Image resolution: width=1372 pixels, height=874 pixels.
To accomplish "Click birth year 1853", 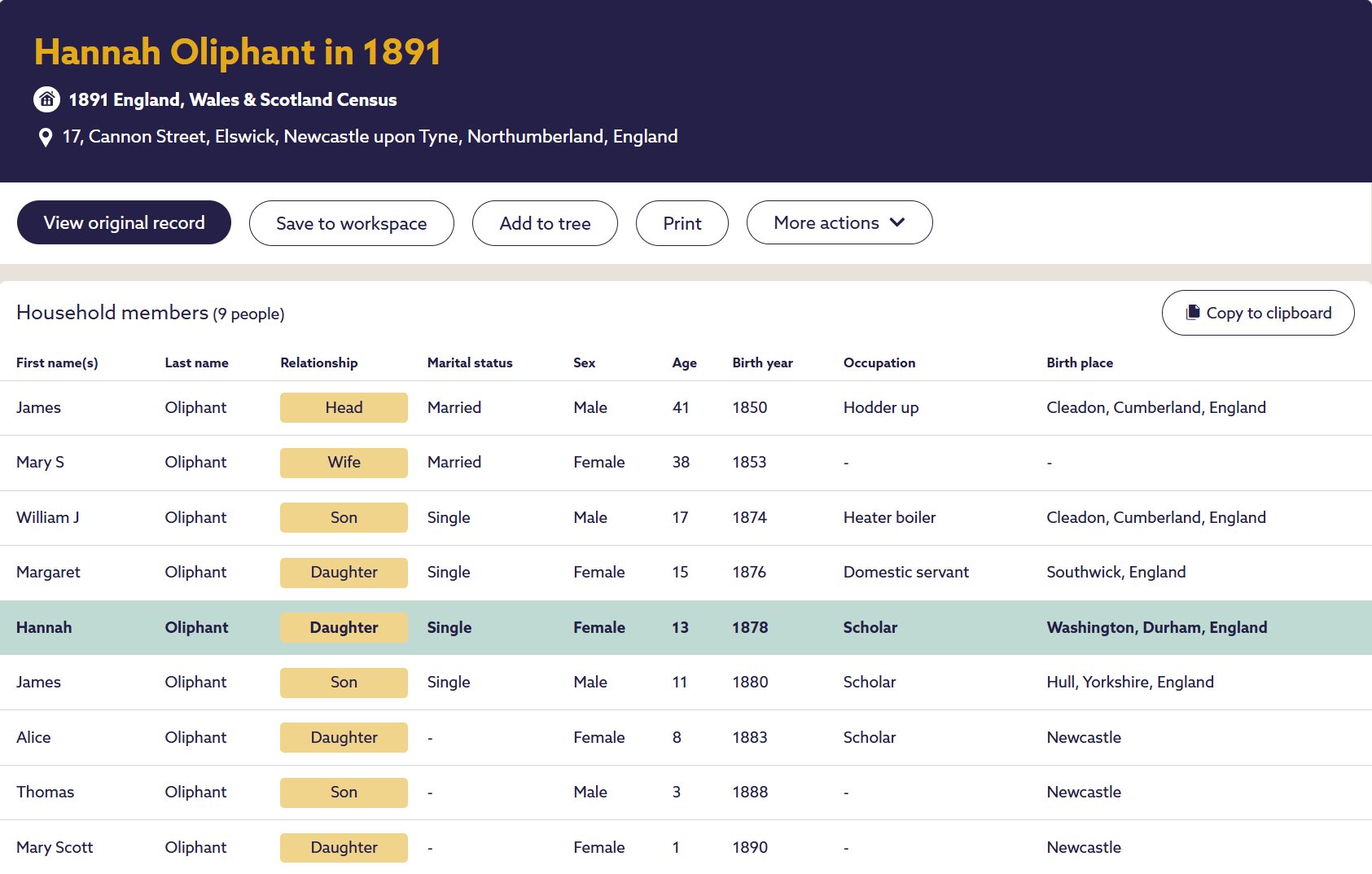I will pyautogui.click(x=749, y=462).
